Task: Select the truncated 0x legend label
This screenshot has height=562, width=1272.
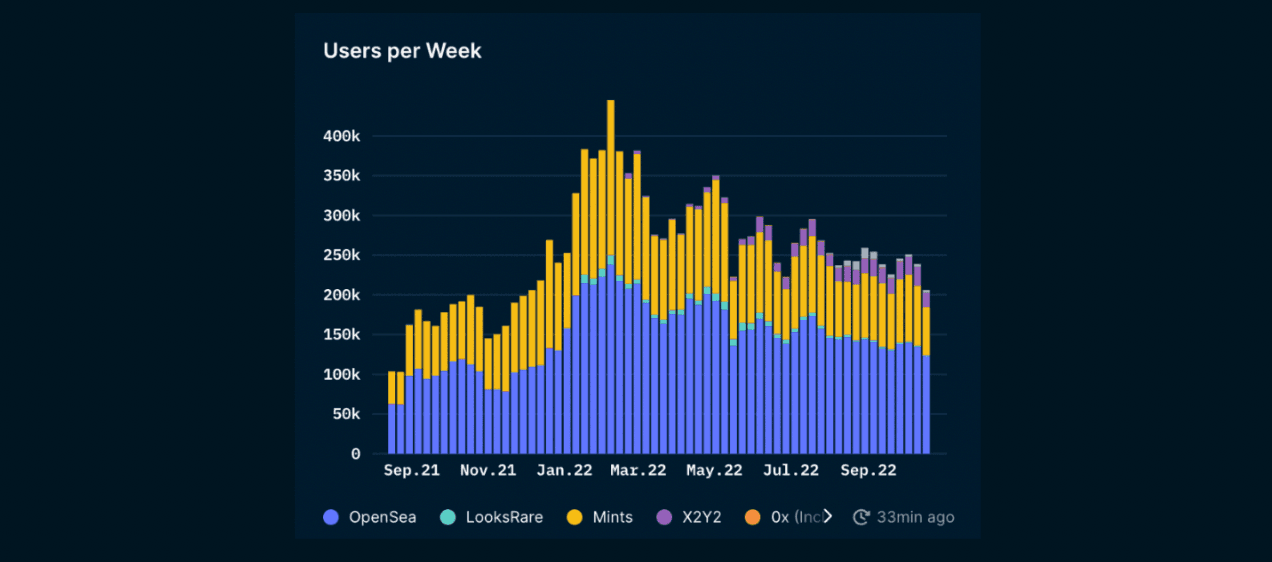Action: click(x=795, y=517)
